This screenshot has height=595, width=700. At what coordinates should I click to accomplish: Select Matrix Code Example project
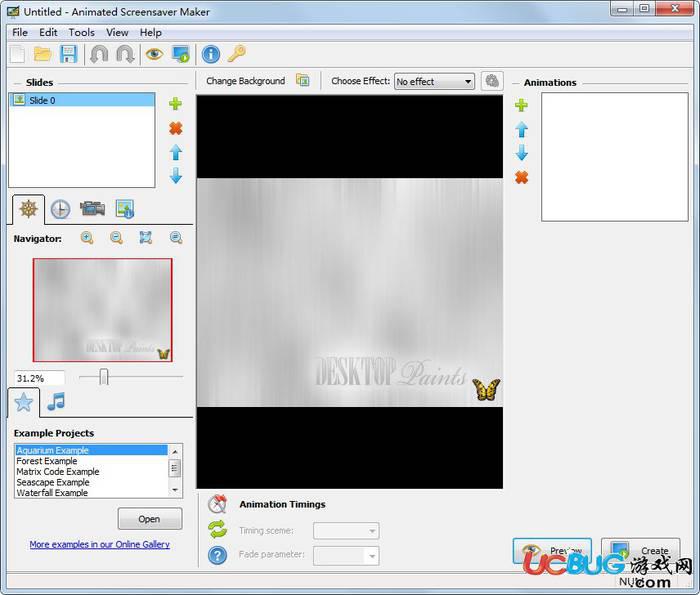[92, 471]
